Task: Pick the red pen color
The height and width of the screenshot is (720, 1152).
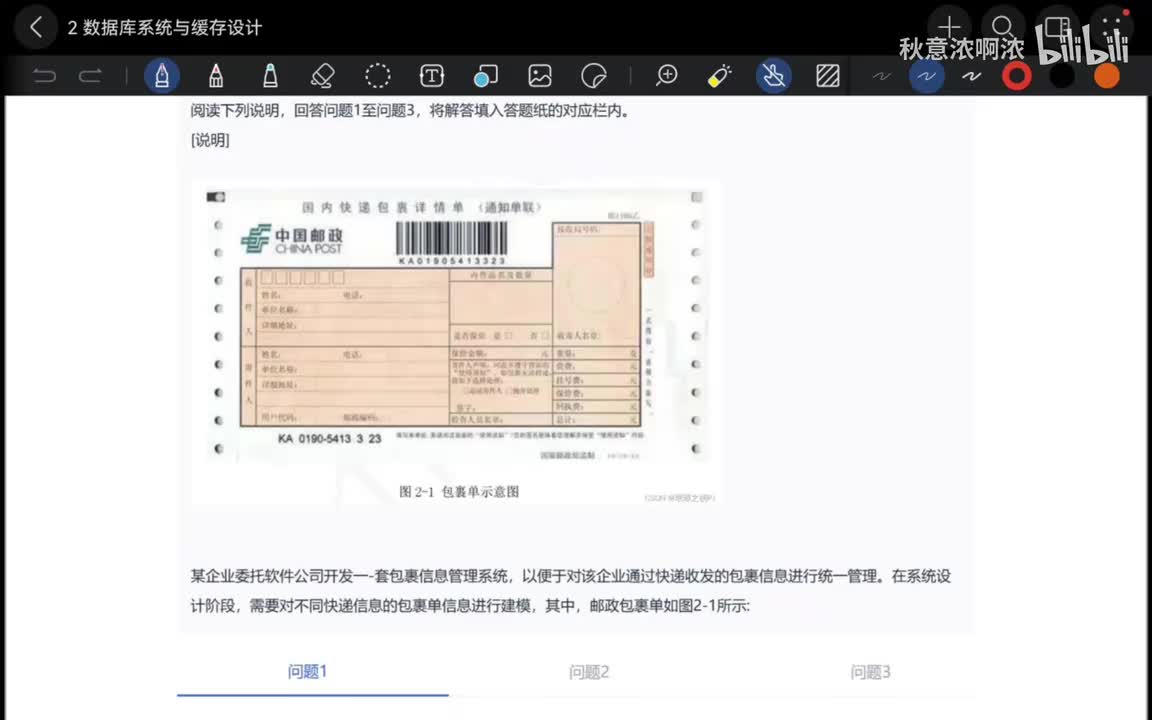Action: point(1017,76)
